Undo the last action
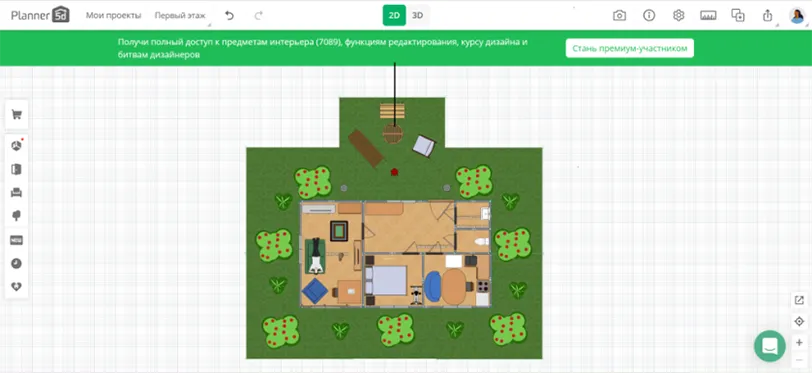Image resolution: width=812 pixels, height=373 pixels. point(229,16)
